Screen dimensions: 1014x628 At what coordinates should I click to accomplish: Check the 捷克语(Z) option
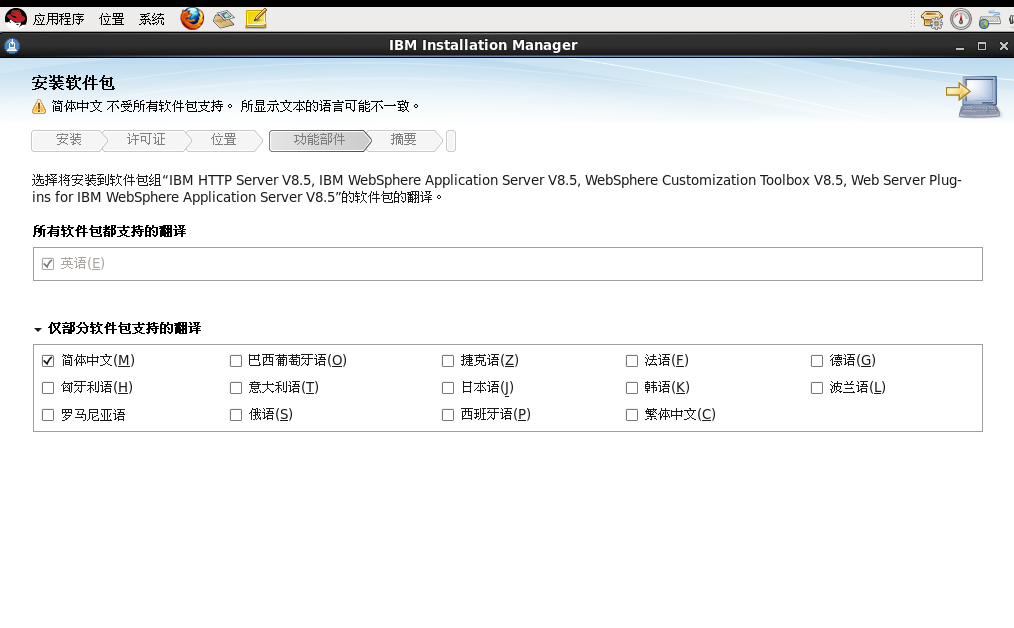(x=448, y=361)
